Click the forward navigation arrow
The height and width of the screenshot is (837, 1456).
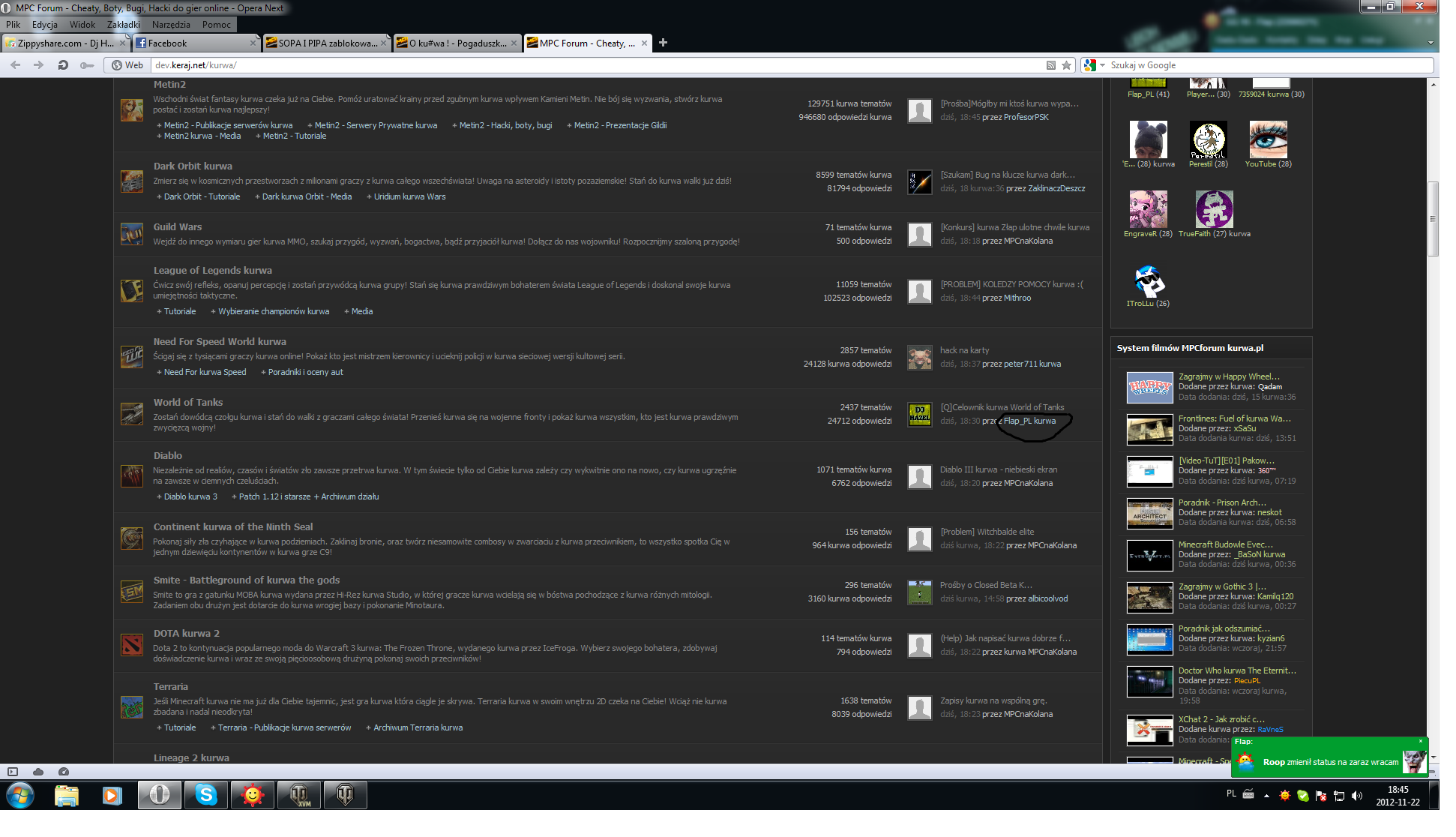(38, 65)
